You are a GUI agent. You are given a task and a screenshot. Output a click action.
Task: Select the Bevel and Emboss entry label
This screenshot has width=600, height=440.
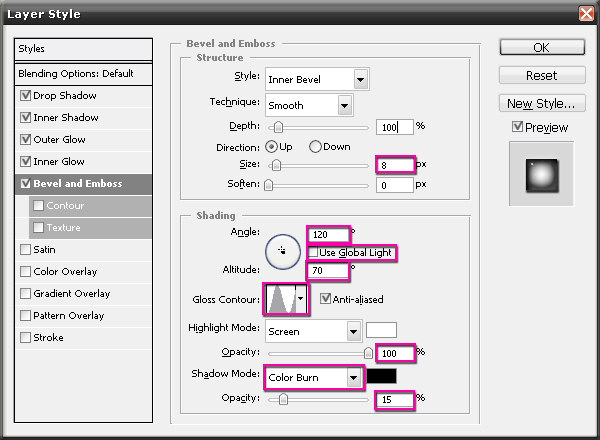[x=78, y=184]
